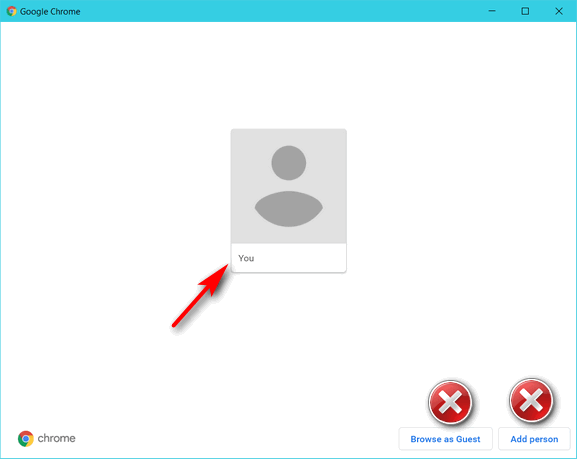Click the Google Chrome title text
The width and height of the screenshot is (577, 459).
(50, 11)
